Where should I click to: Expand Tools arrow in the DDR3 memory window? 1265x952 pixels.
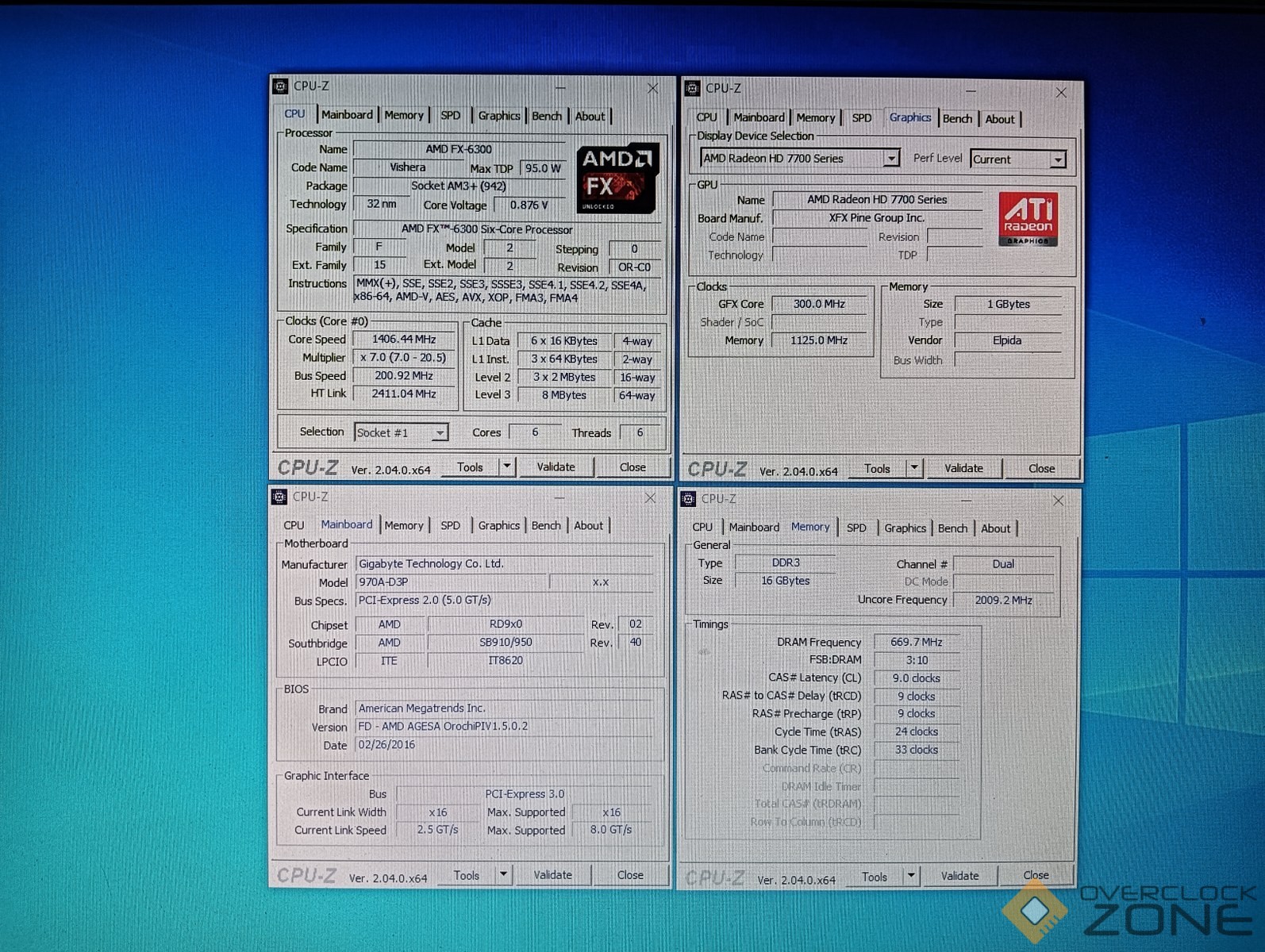point(911,876)
